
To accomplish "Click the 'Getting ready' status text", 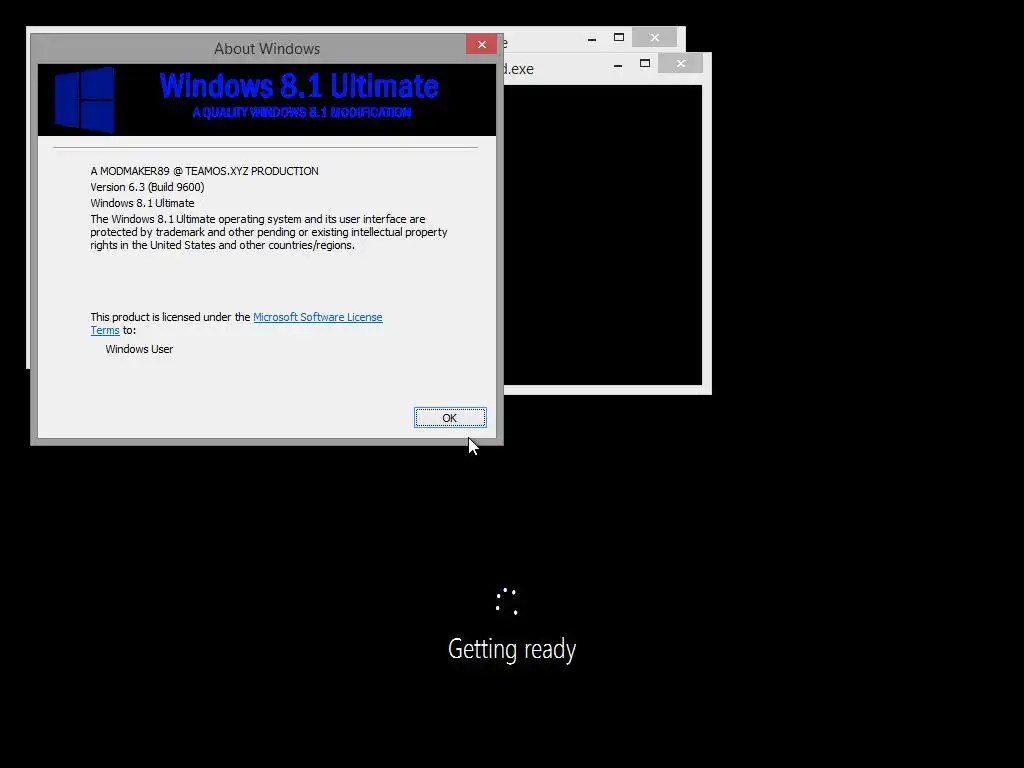I will [x=512, y=649].
